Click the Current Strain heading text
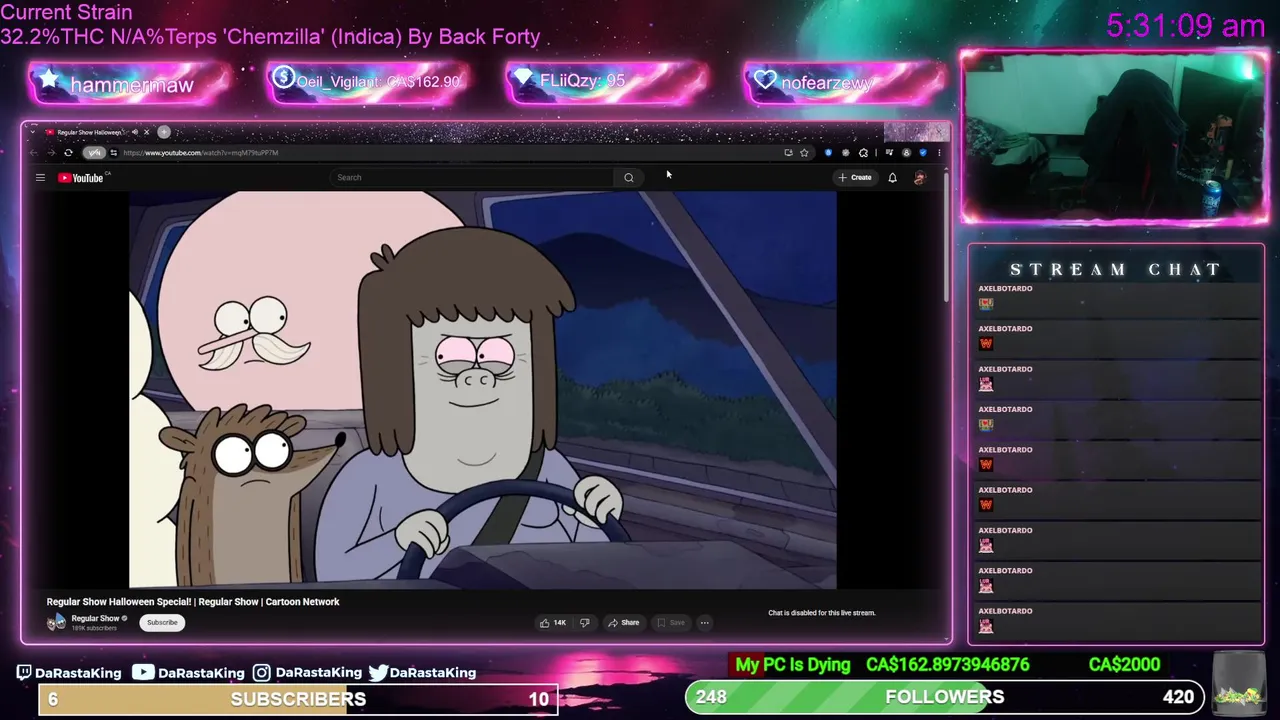The width and height of the screenshot is (1280, 720). pos(66,13)
